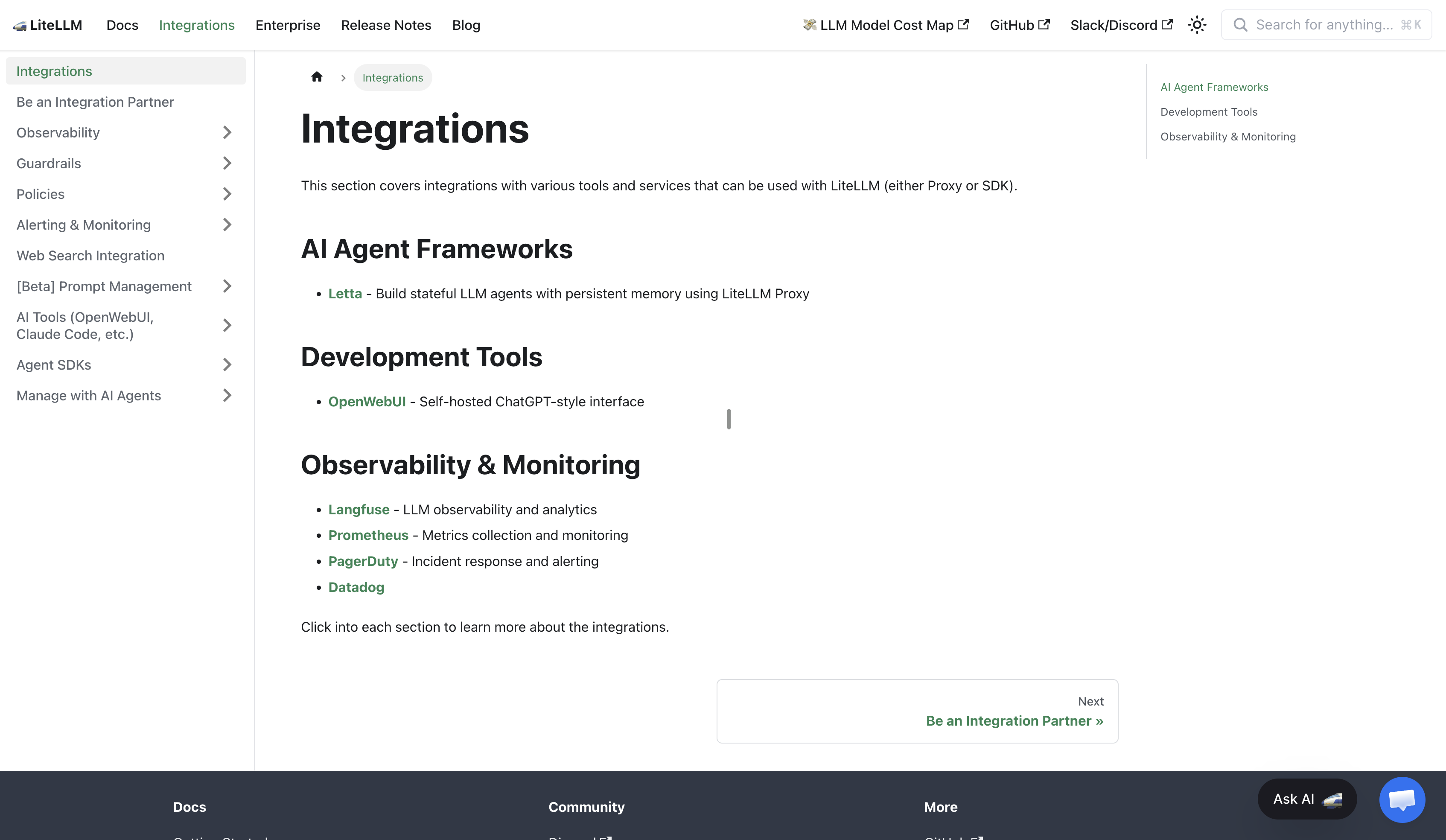Open the Prometheus integration link
Viewport: 1446px width, 840px height.
[368, 535]
